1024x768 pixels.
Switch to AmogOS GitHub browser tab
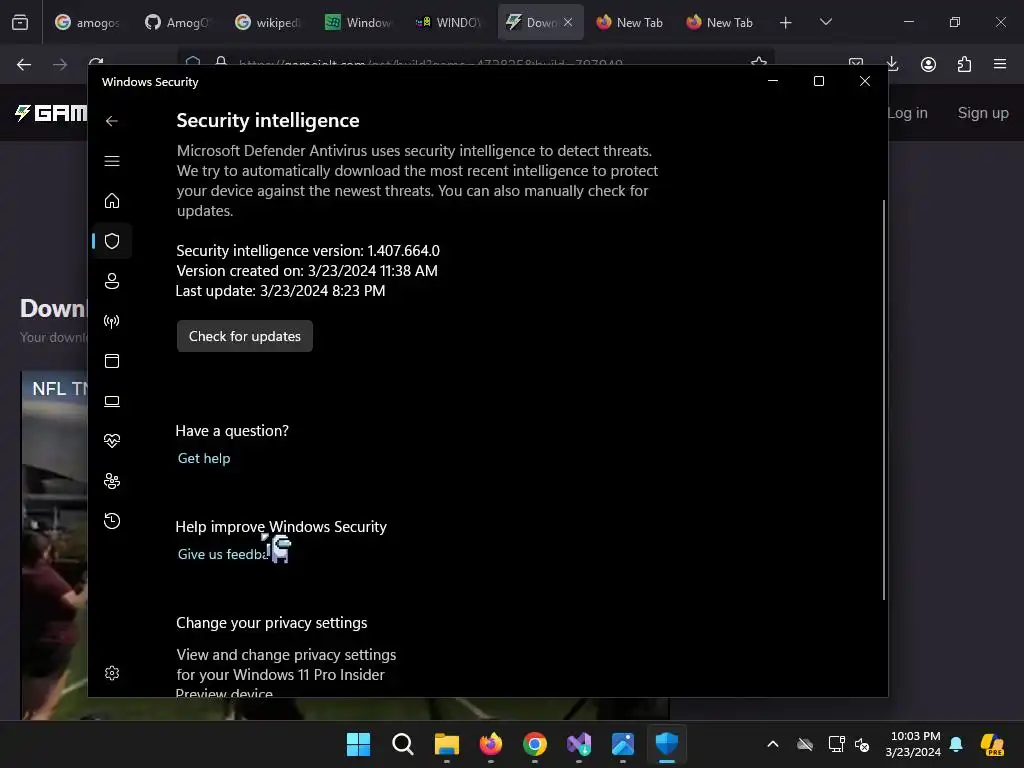(x=178, y=22)
